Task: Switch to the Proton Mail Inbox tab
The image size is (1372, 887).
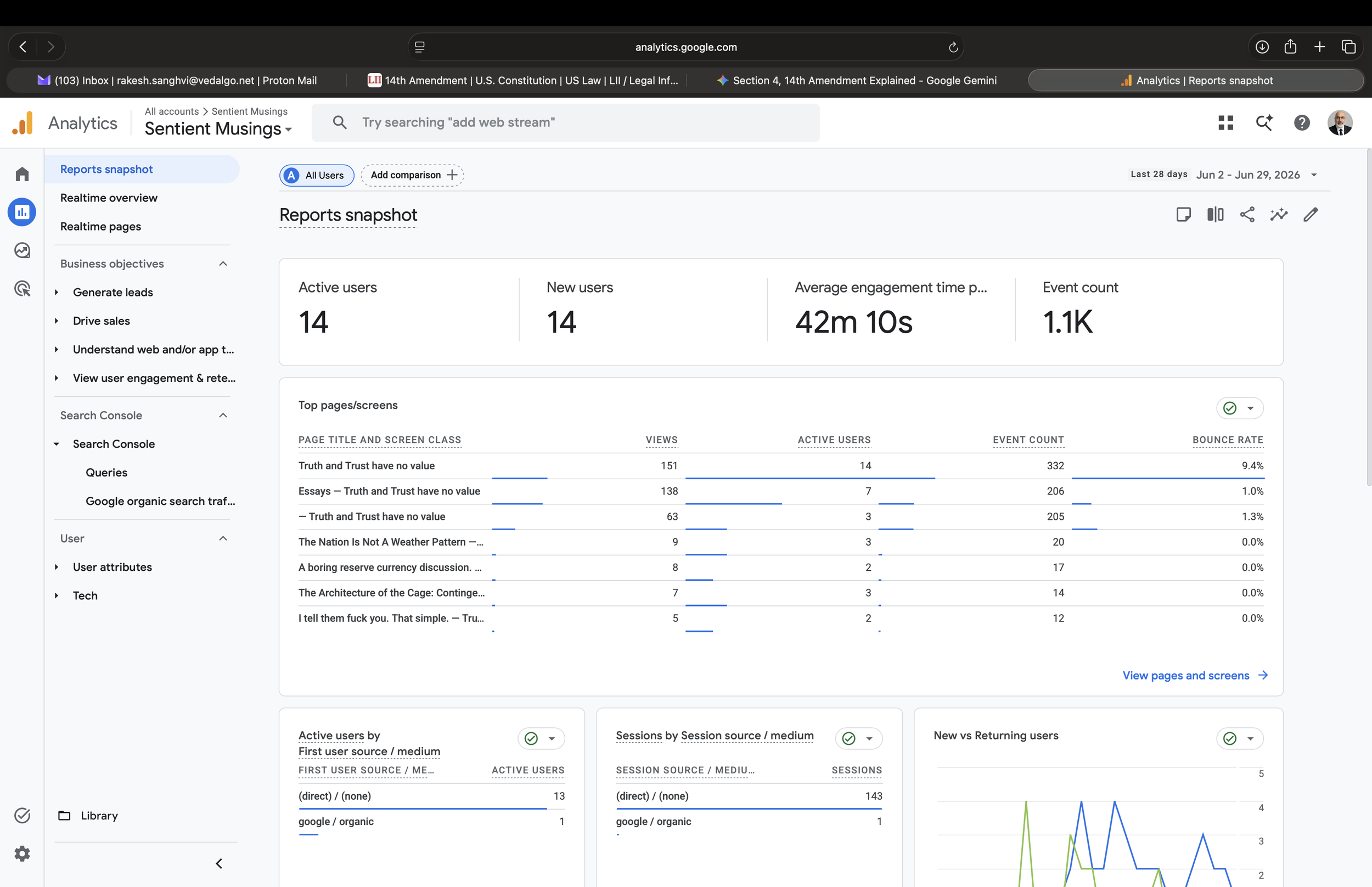Action: (177, 81)
